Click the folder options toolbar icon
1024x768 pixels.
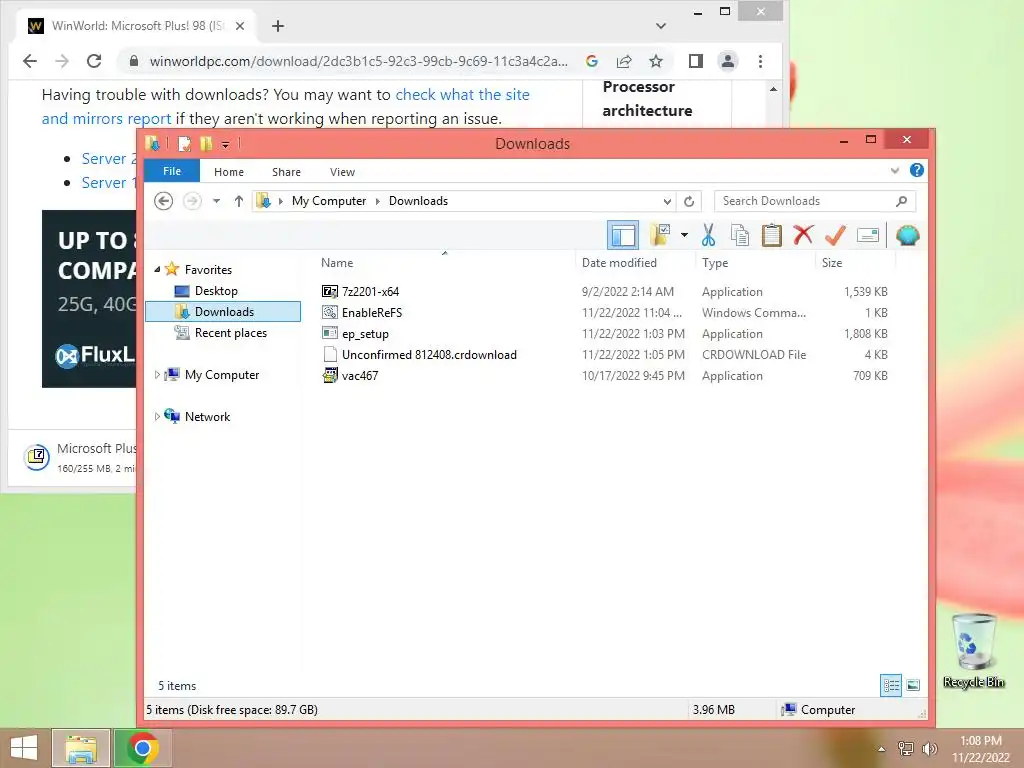pyautogui.click(x=660, y=234)
